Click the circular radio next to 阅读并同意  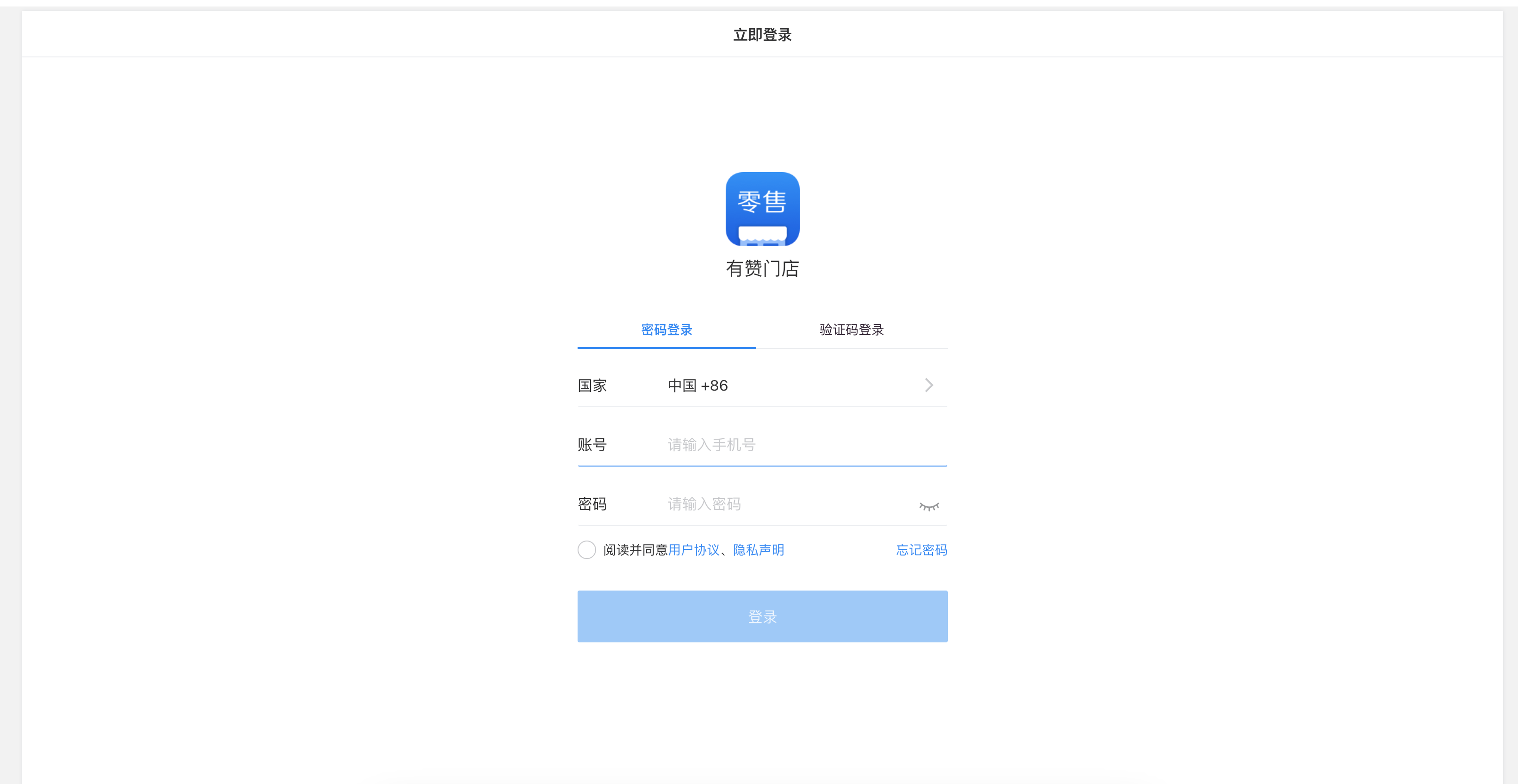(x=586, y=549)
